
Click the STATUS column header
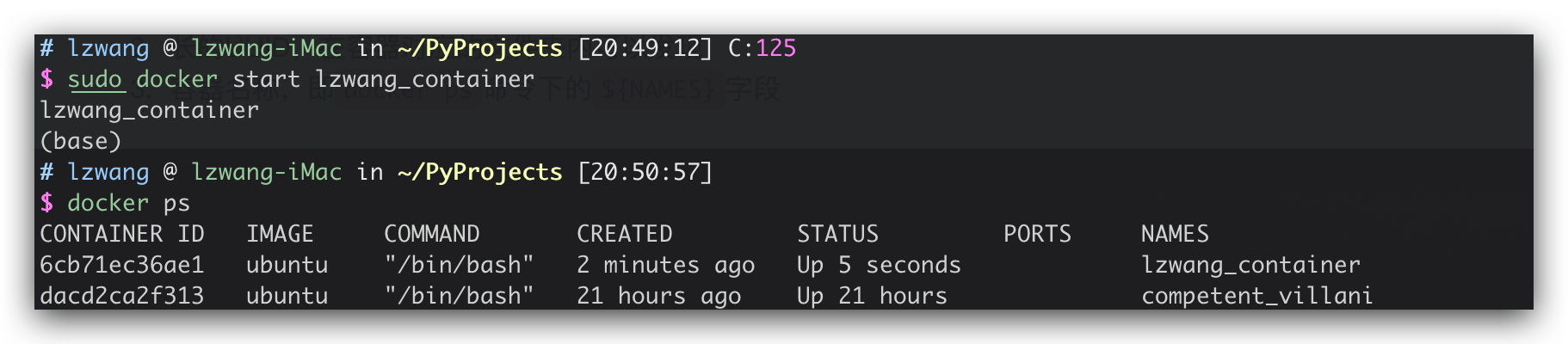[837, 234]
